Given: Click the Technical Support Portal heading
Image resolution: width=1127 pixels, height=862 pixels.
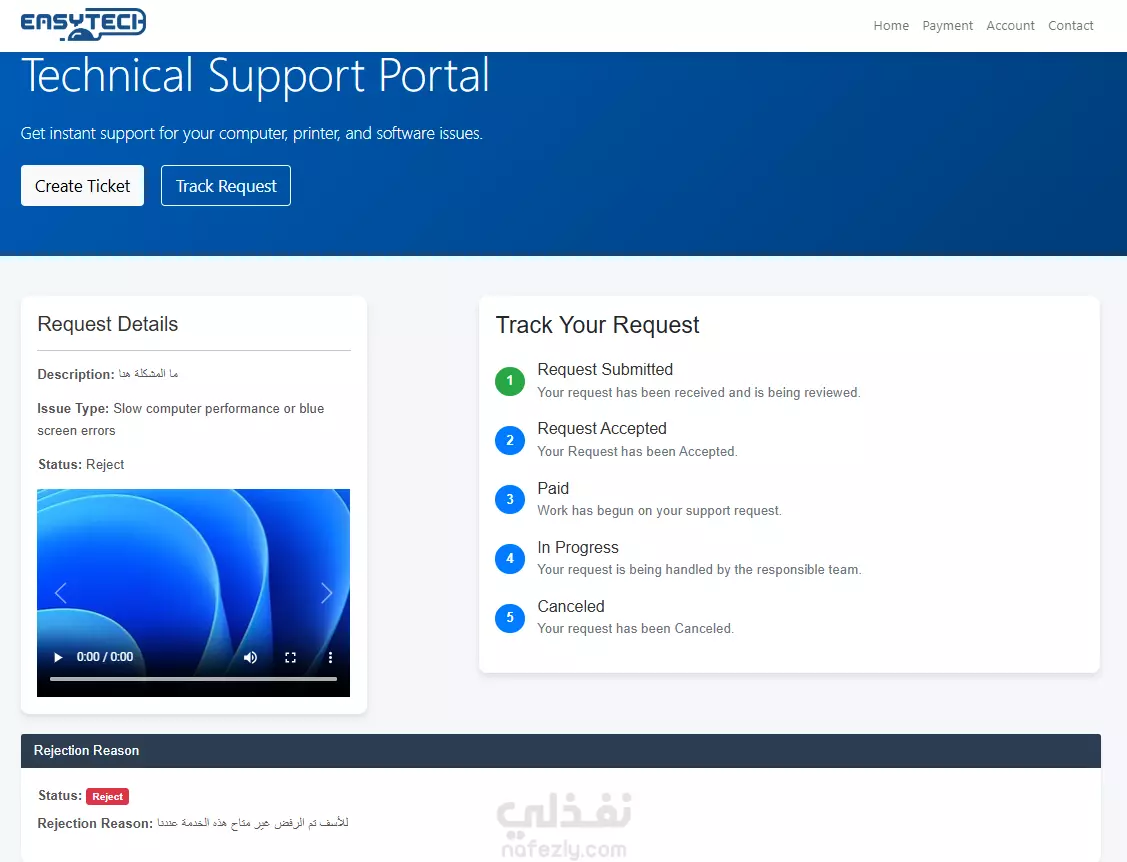Looking at the screenshot, I should coord(255,75).
